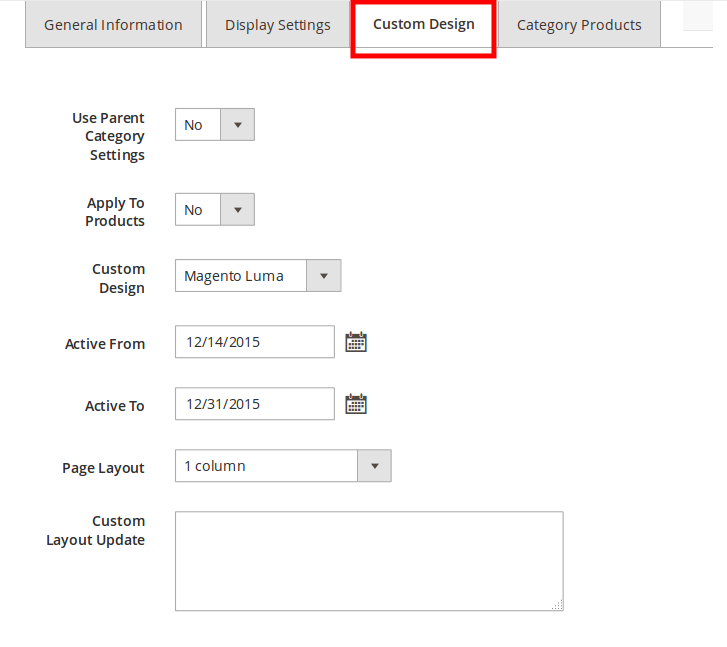Open the Active From calendar picker
727x647 pixels.
tap(356, 342)
